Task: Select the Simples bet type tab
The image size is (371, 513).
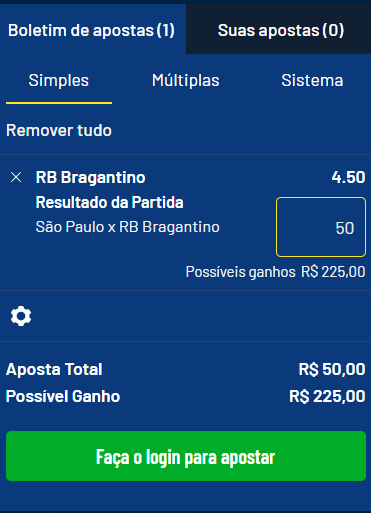Action: (59, 81)
